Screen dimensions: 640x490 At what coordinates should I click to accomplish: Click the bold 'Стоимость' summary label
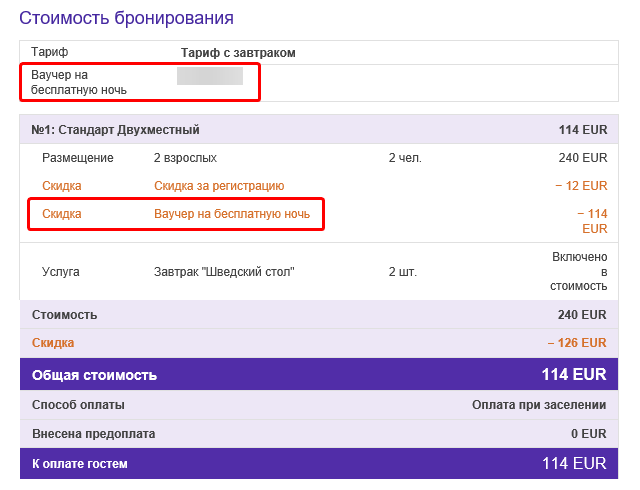tap(64, 315)
